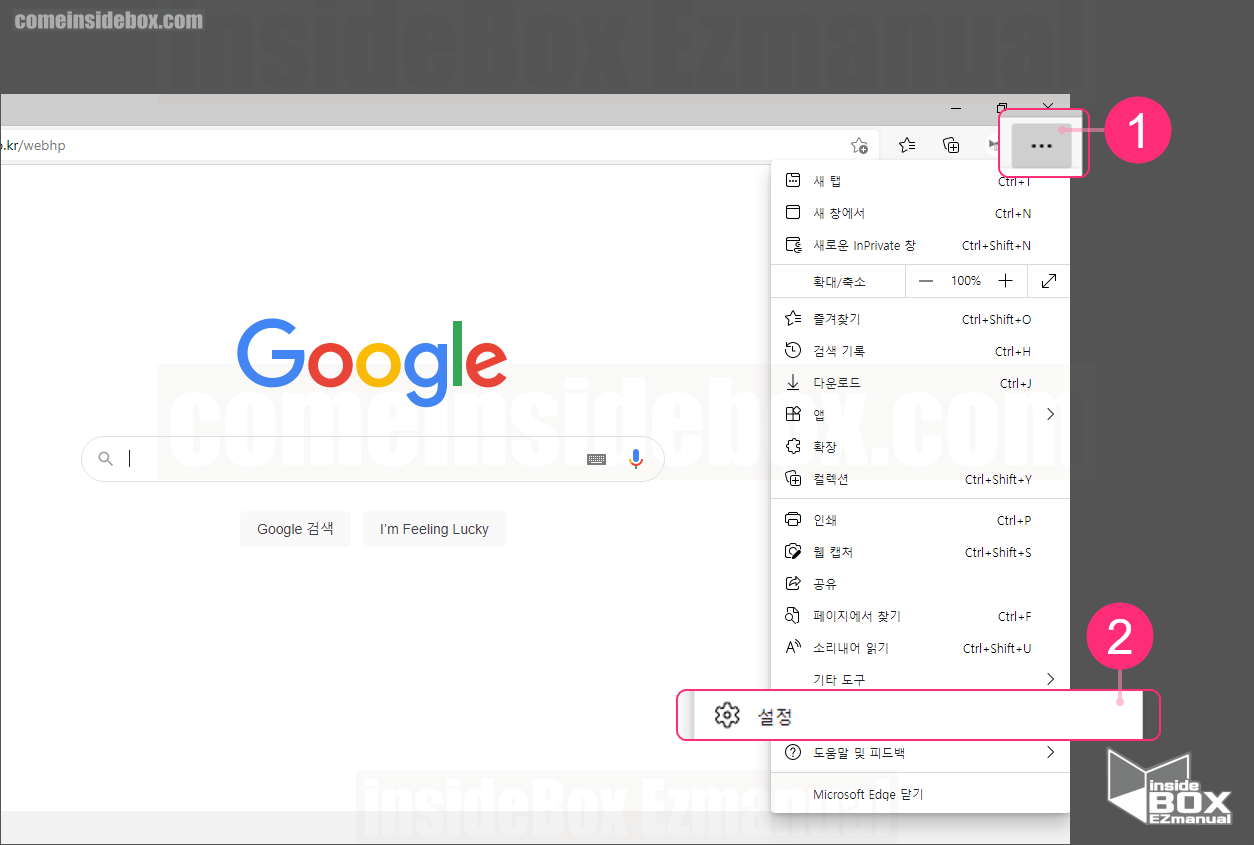The image size is (1254, 845).
Task: Open 다운로드 menu entry
Action: pyautogui.click(x=920, y=383)
